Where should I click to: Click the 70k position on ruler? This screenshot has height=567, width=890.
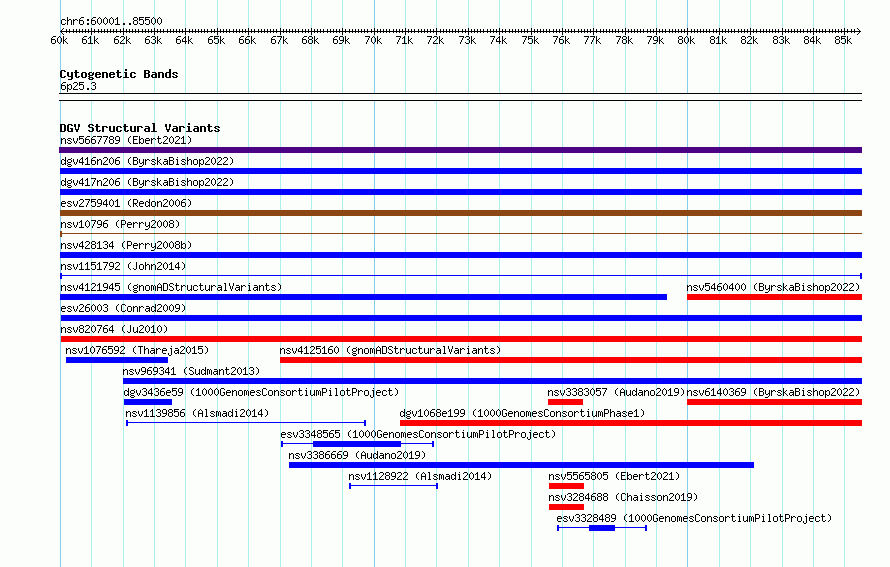click(373, 40)
